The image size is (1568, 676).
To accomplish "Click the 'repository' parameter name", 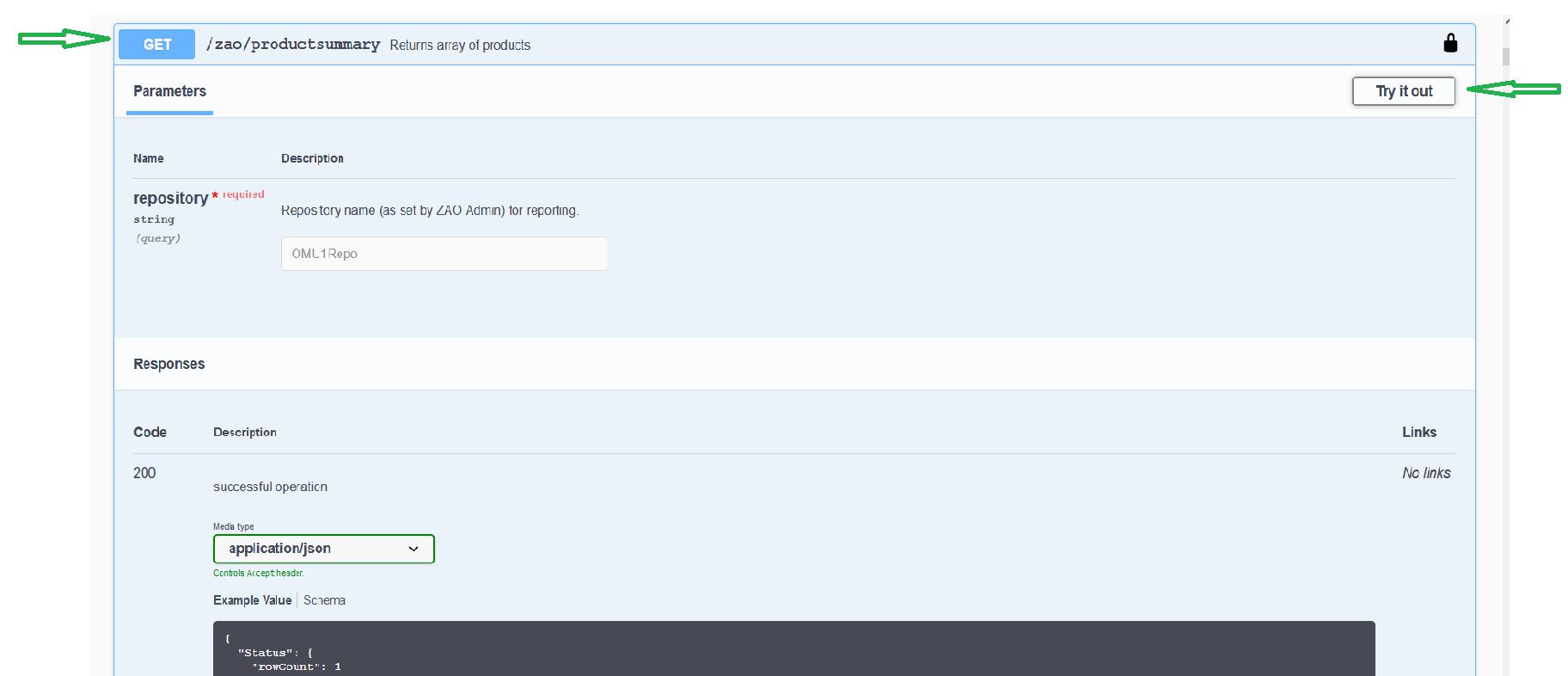I will 170,198.
